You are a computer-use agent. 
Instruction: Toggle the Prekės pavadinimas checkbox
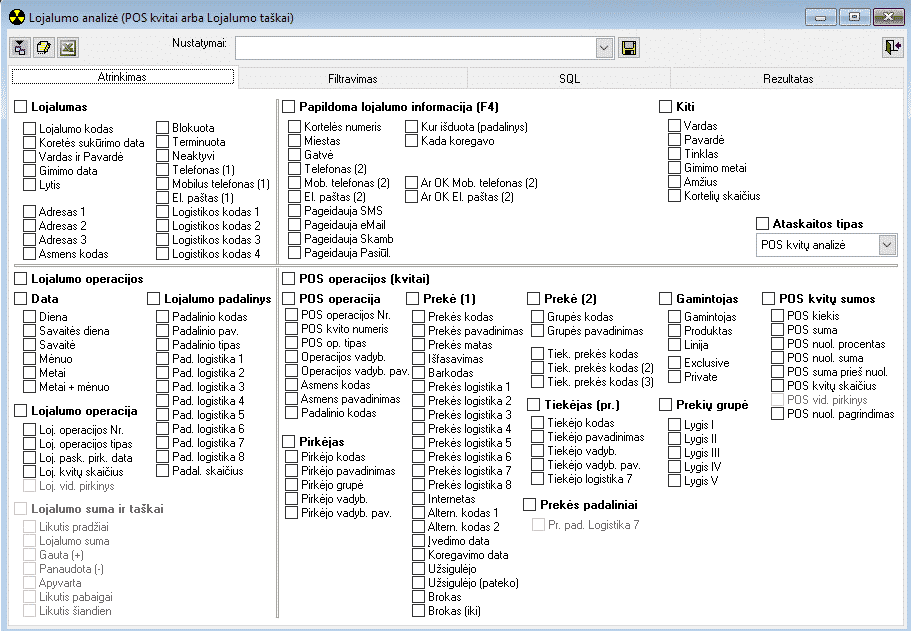click(419, 331)
